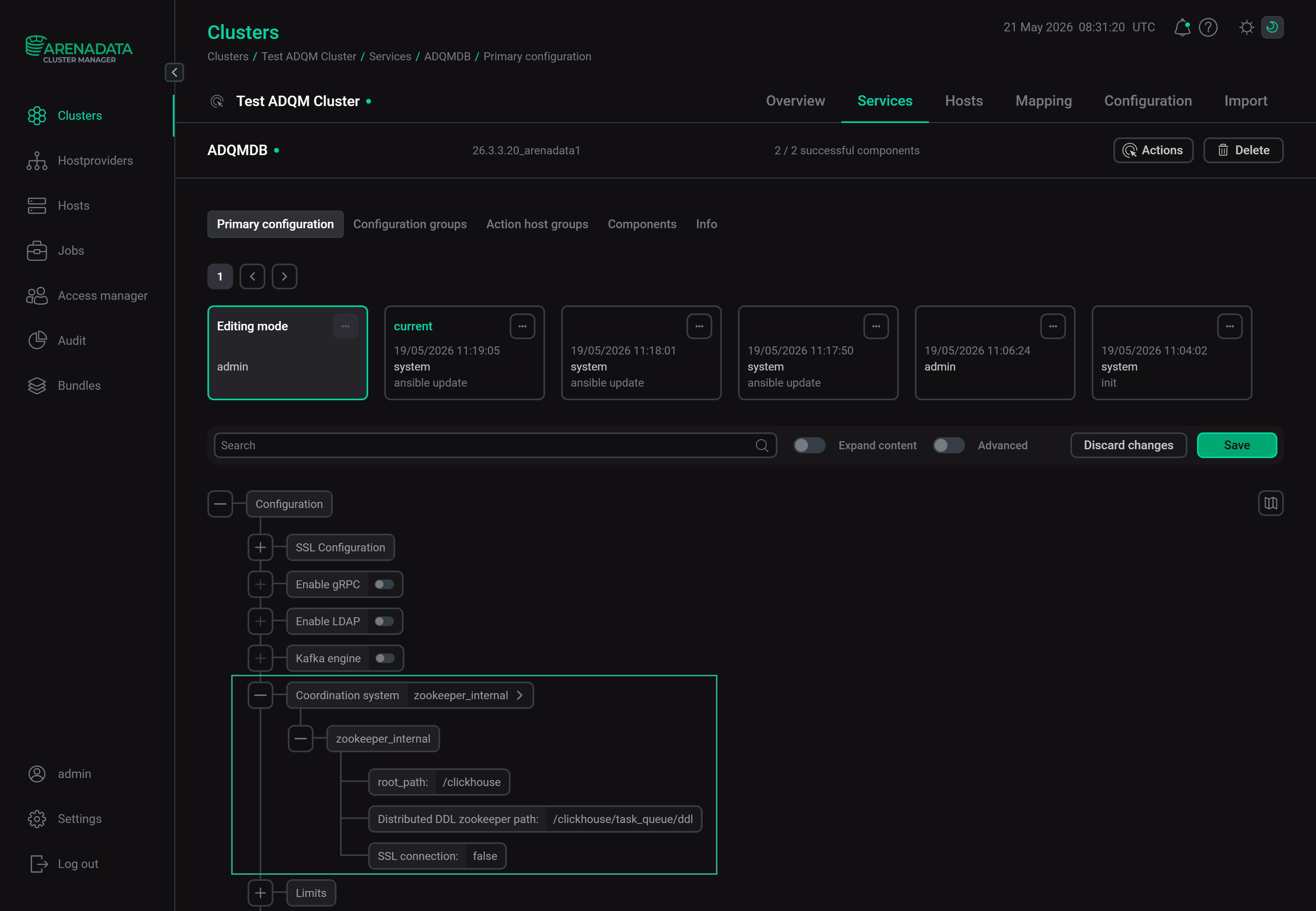Click Log out icon

[x=39, y=864]
